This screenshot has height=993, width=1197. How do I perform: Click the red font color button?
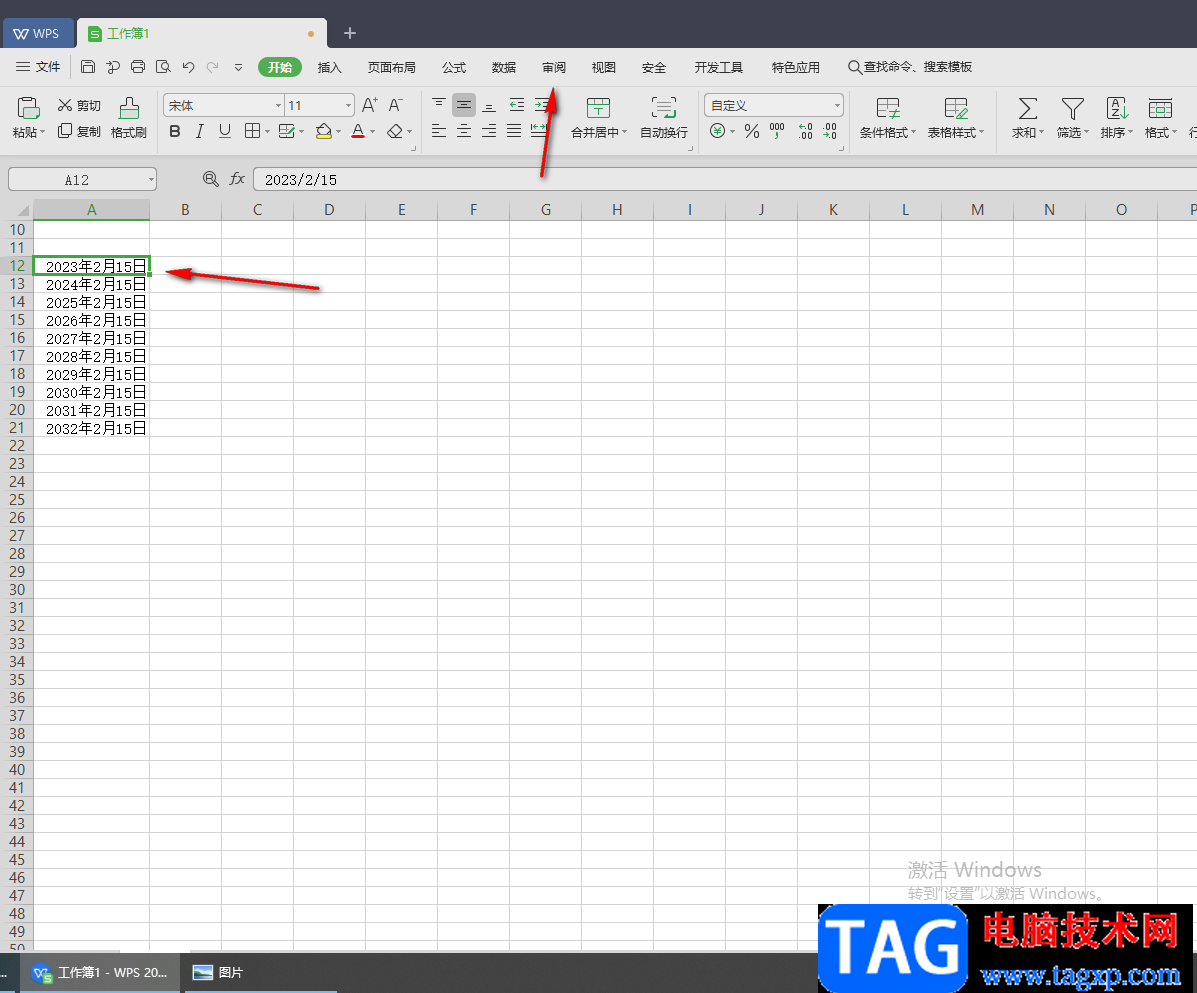(358, 131)
